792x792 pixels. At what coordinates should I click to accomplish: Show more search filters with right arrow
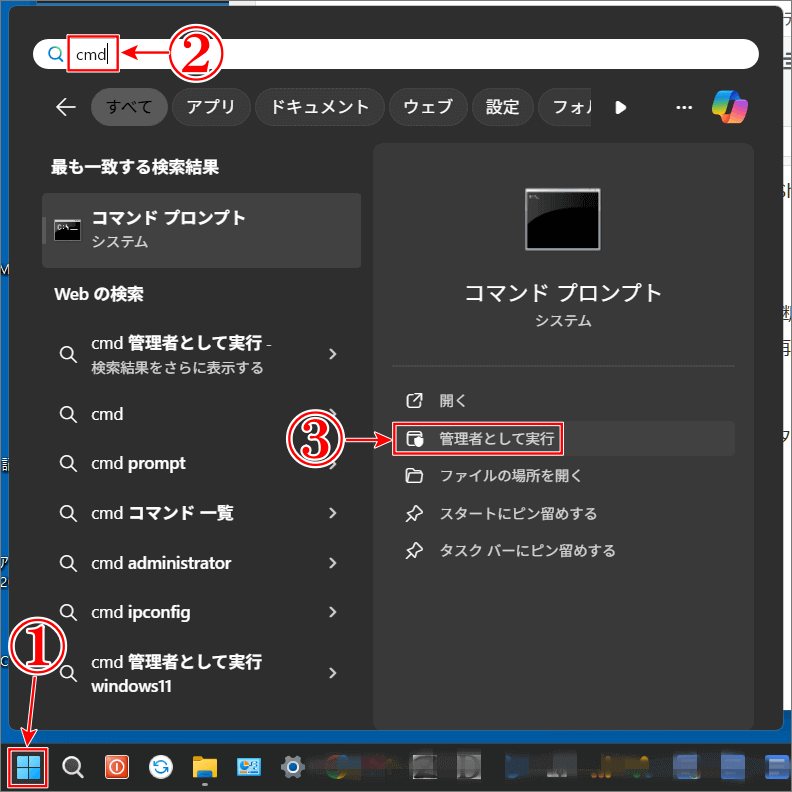(621, 107)
